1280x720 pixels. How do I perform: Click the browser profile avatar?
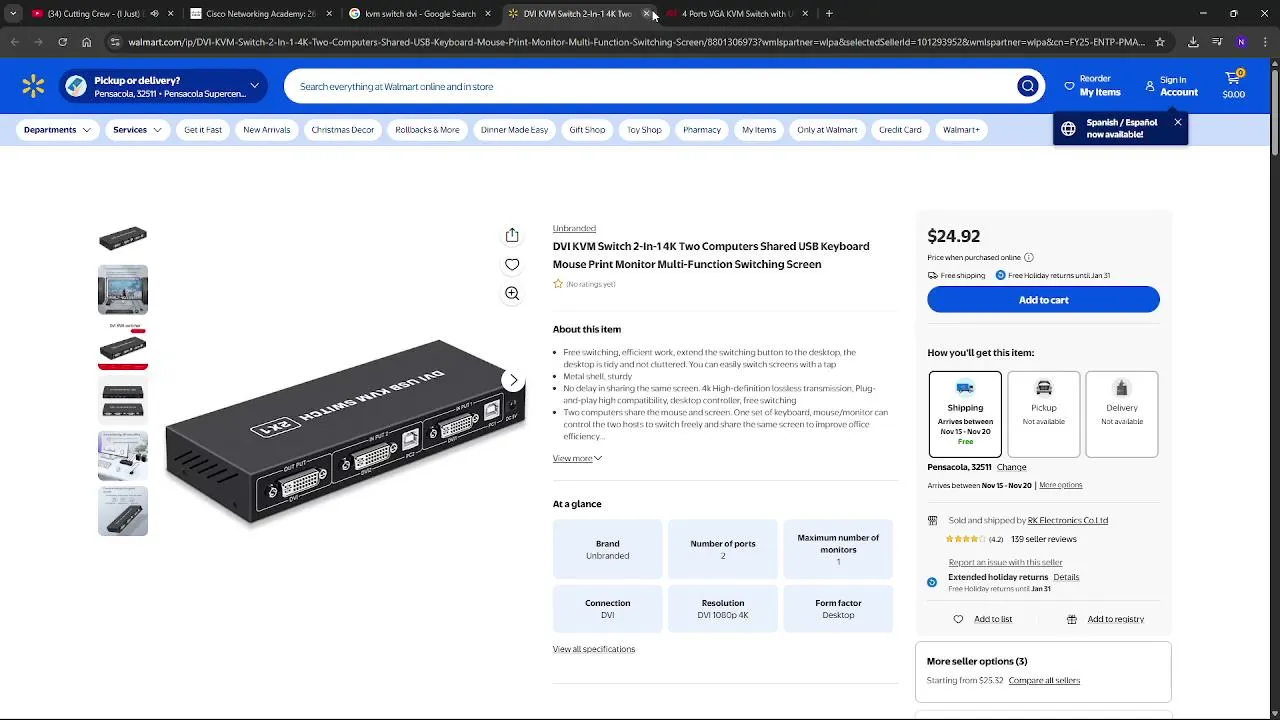[x=1241, y=42]
